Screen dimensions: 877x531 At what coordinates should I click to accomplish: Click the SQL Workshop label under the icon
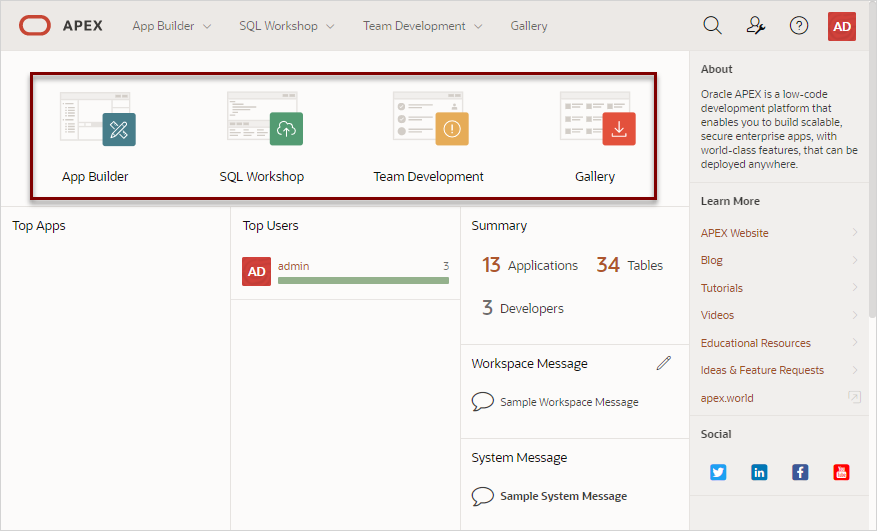point(262,176)
